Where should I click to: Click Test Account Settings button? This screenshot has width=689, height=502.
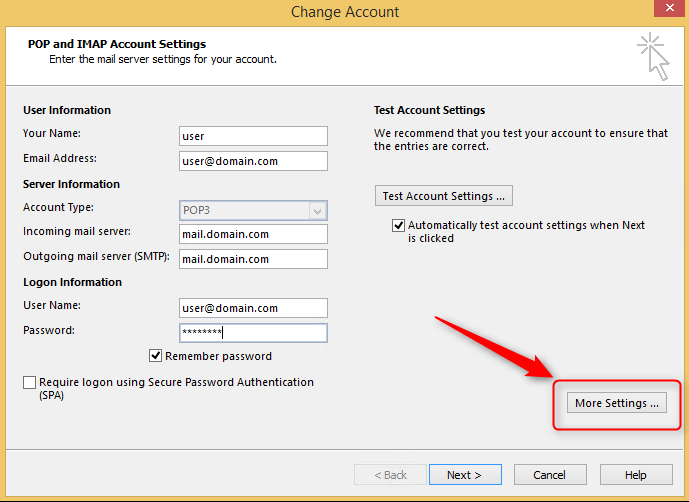tap(443, 196)
